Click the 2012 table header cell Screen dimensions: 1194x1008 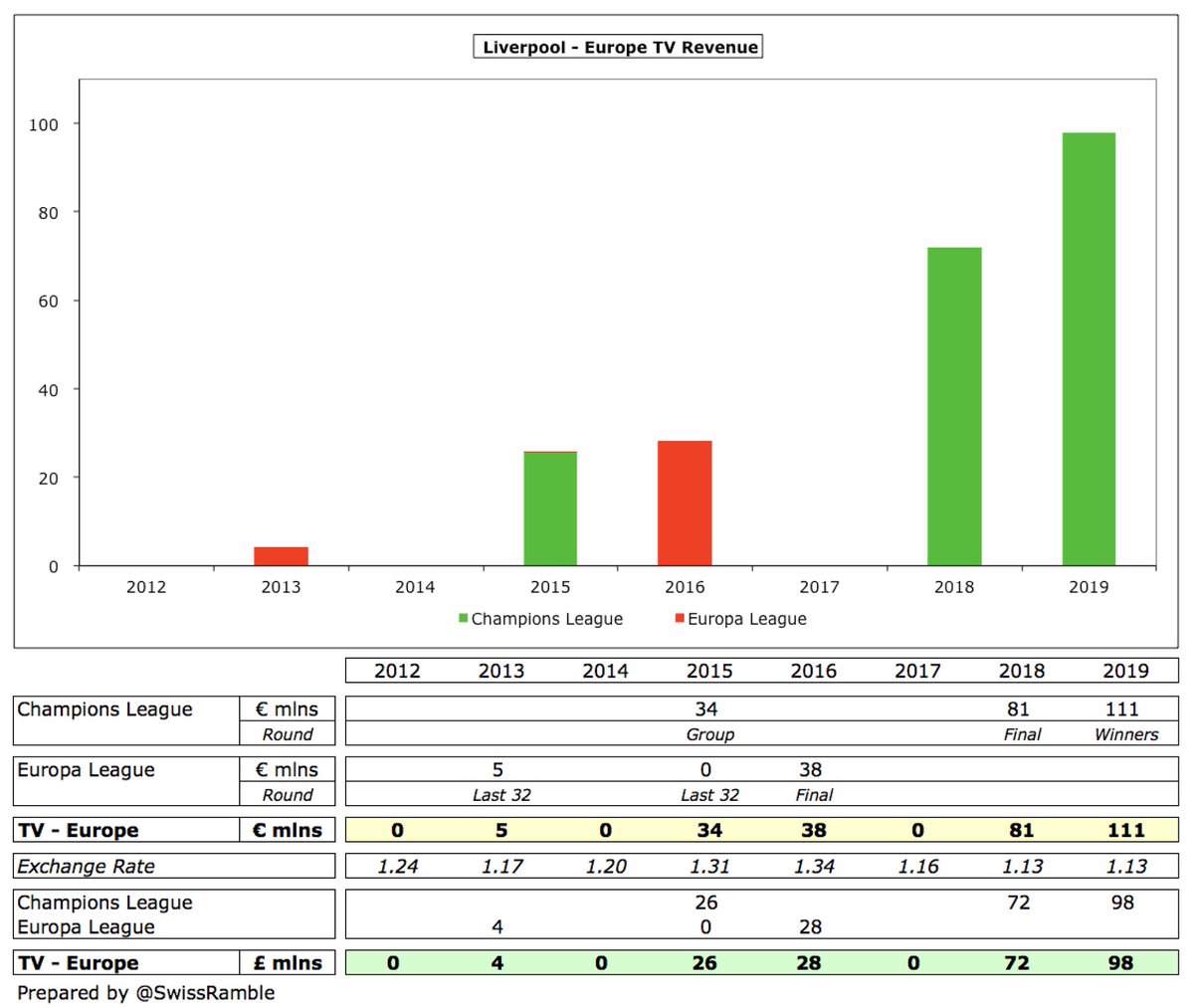click(x=397, y=671)
